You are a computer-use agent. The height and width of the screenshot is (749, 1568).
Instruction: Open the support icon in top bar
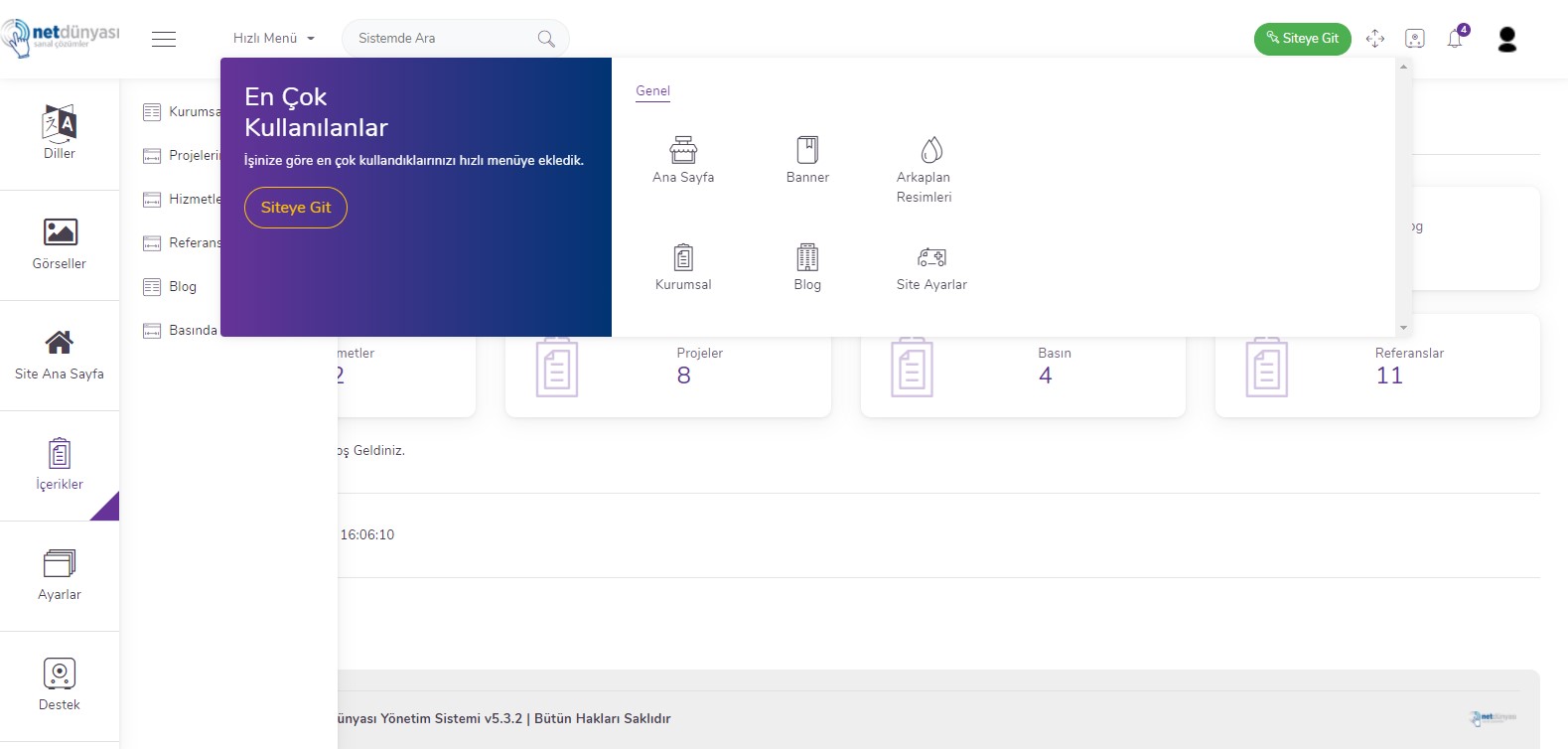pos(1415,39)
